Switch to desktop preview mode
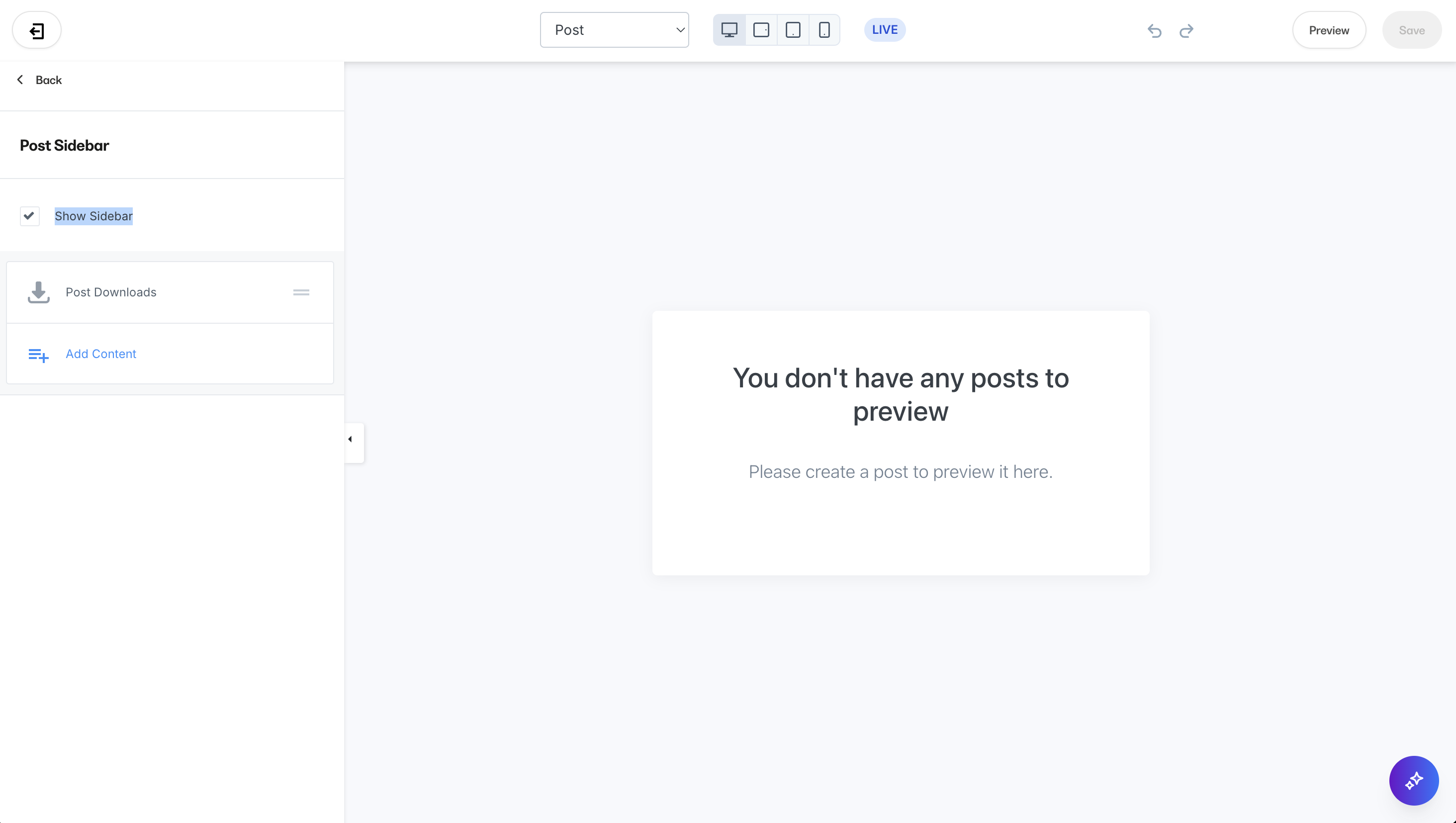 pyautogui.click(x=729, y=30)
